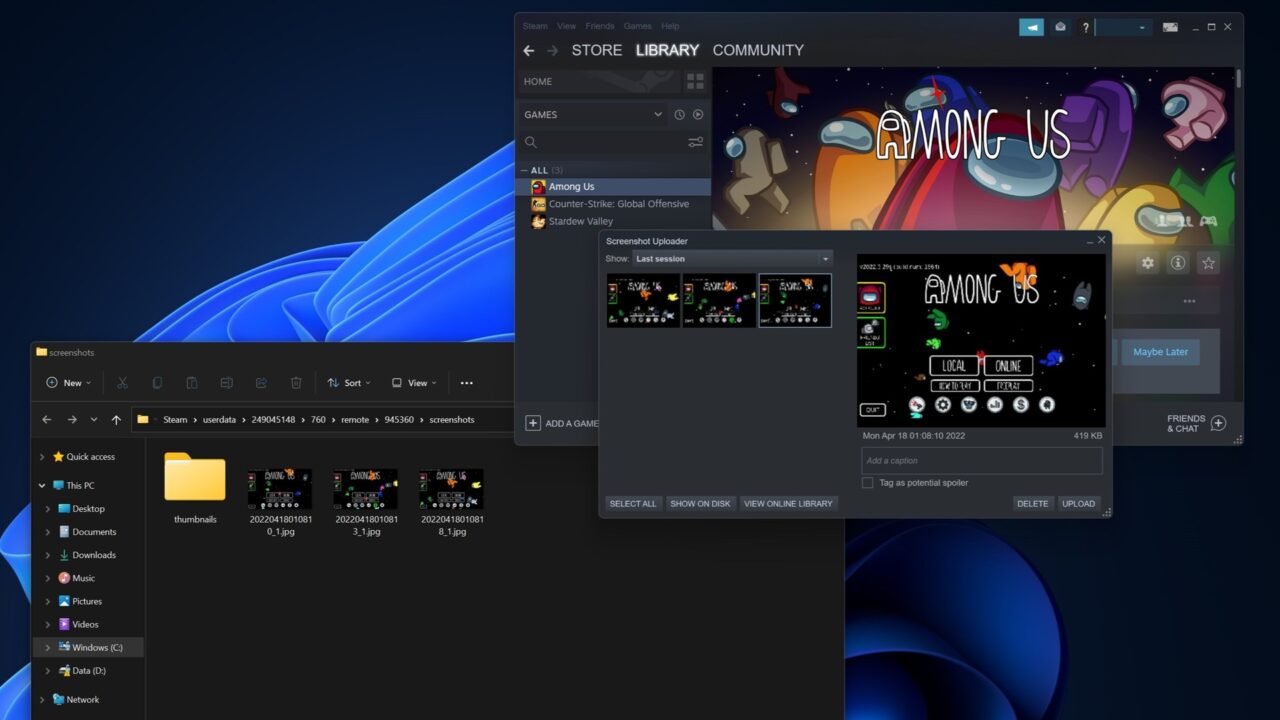Open Steam screenshot manager icon near window controls

(1170, 27)
